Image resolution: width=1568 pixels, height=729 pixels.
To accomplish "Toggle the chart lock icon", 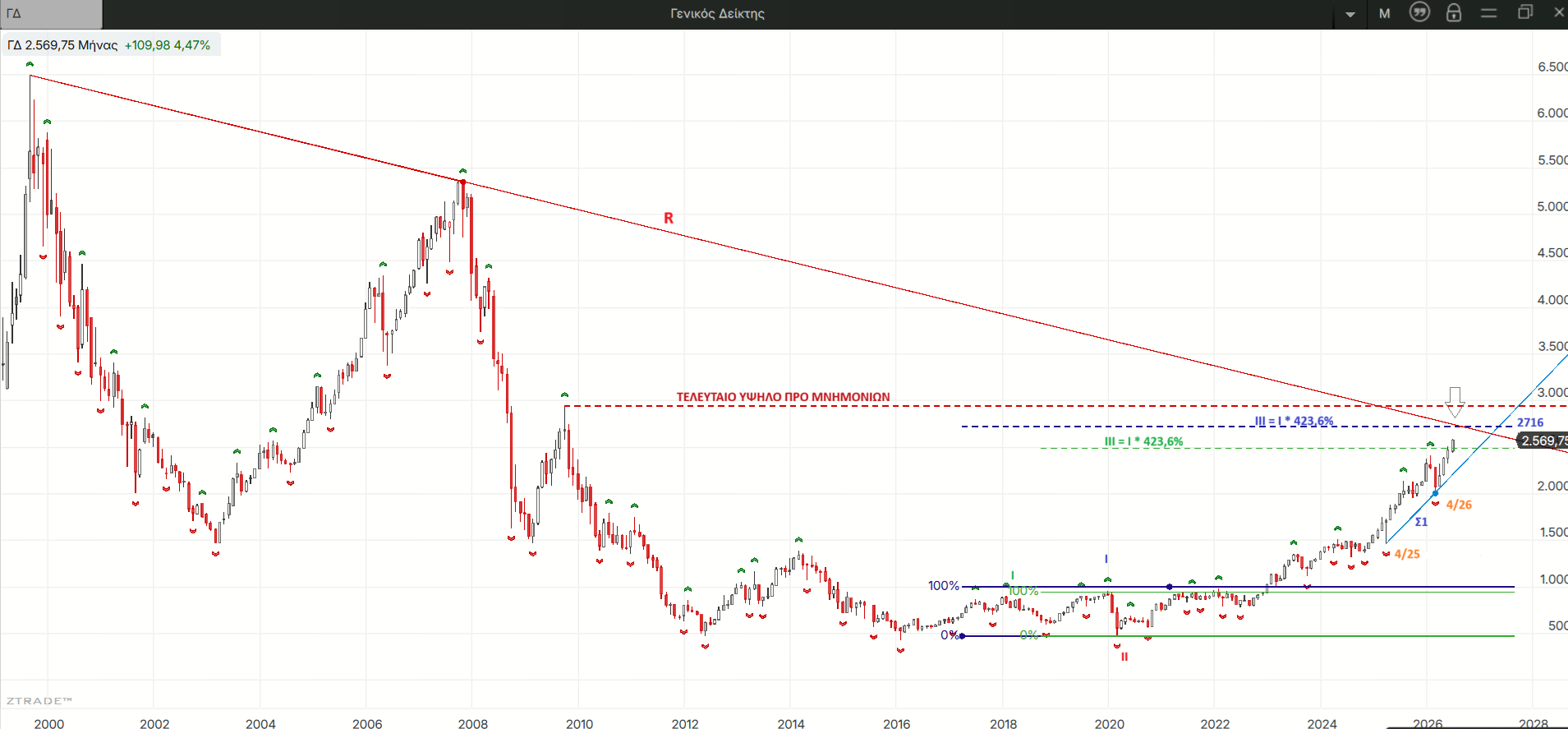I will (1454, 12).
